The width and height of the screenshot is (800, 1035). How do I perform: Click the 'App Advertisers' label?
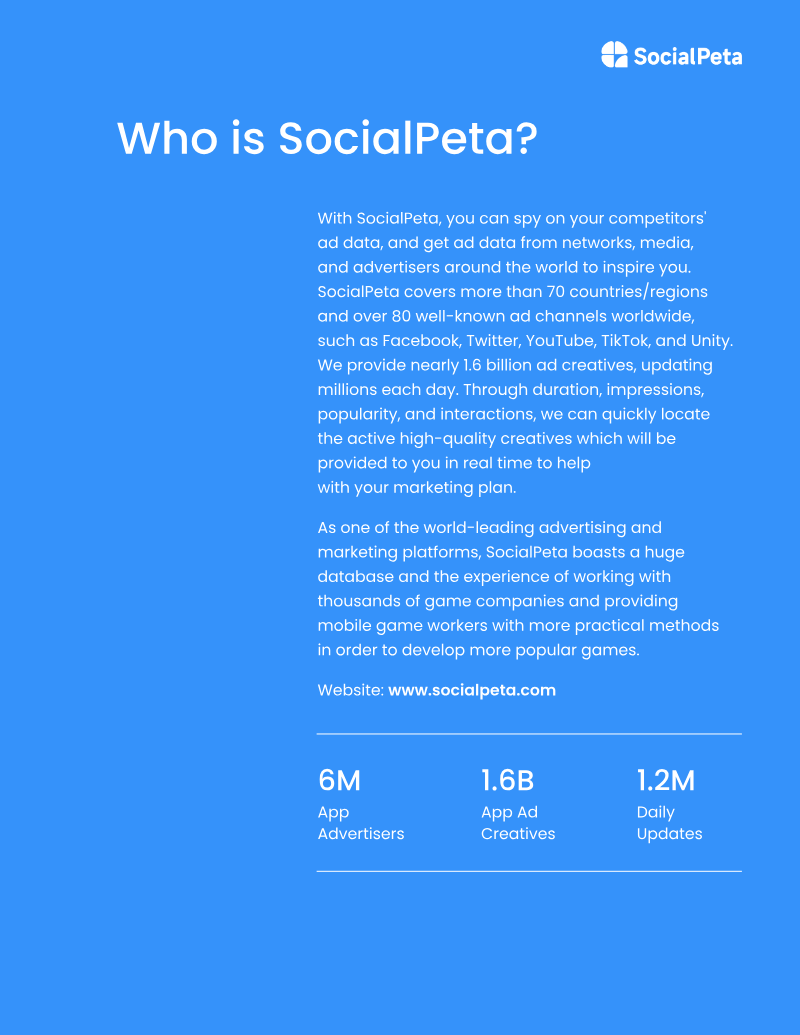360,823
